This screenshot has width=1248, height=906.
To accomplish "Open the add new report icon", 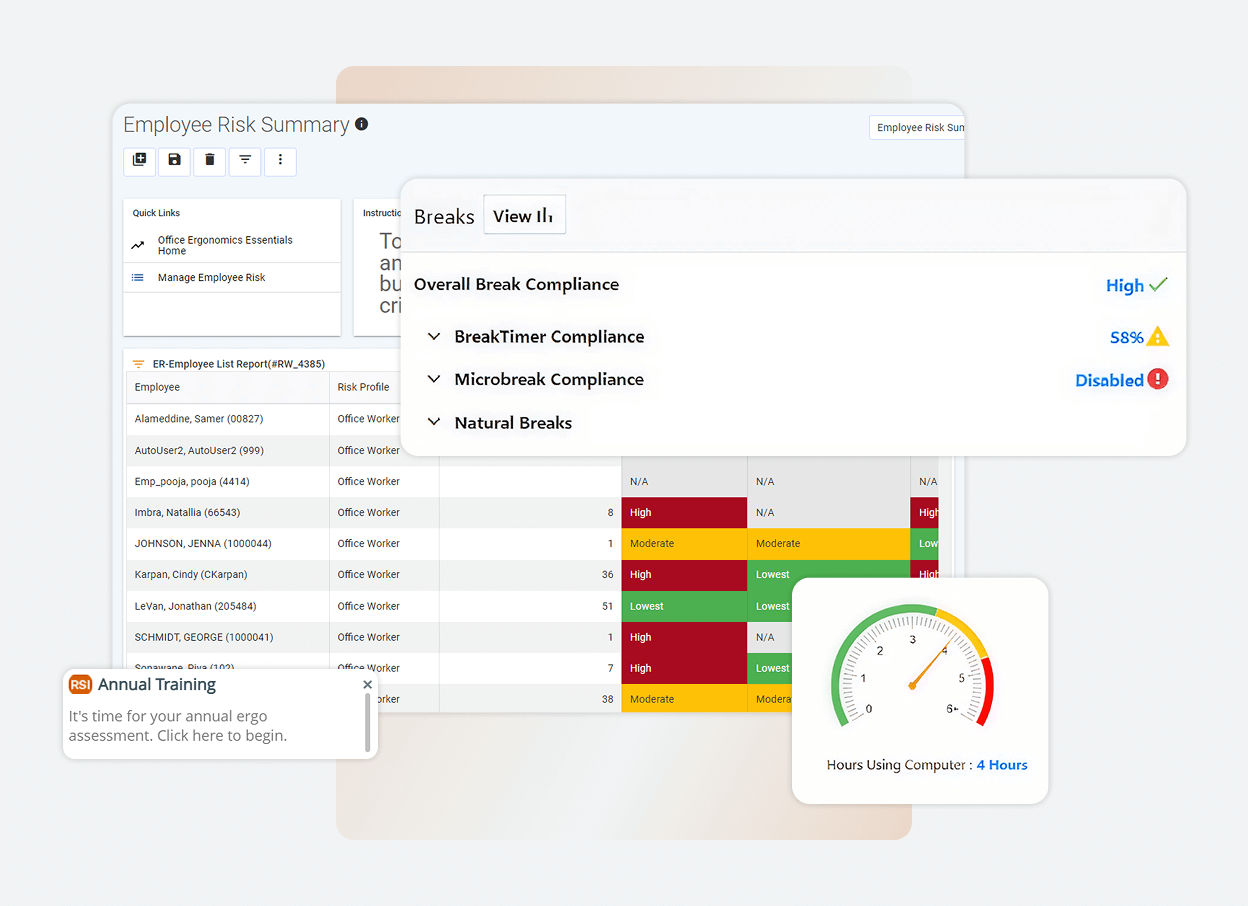I will pyautogui.click(x=139, y=161).
